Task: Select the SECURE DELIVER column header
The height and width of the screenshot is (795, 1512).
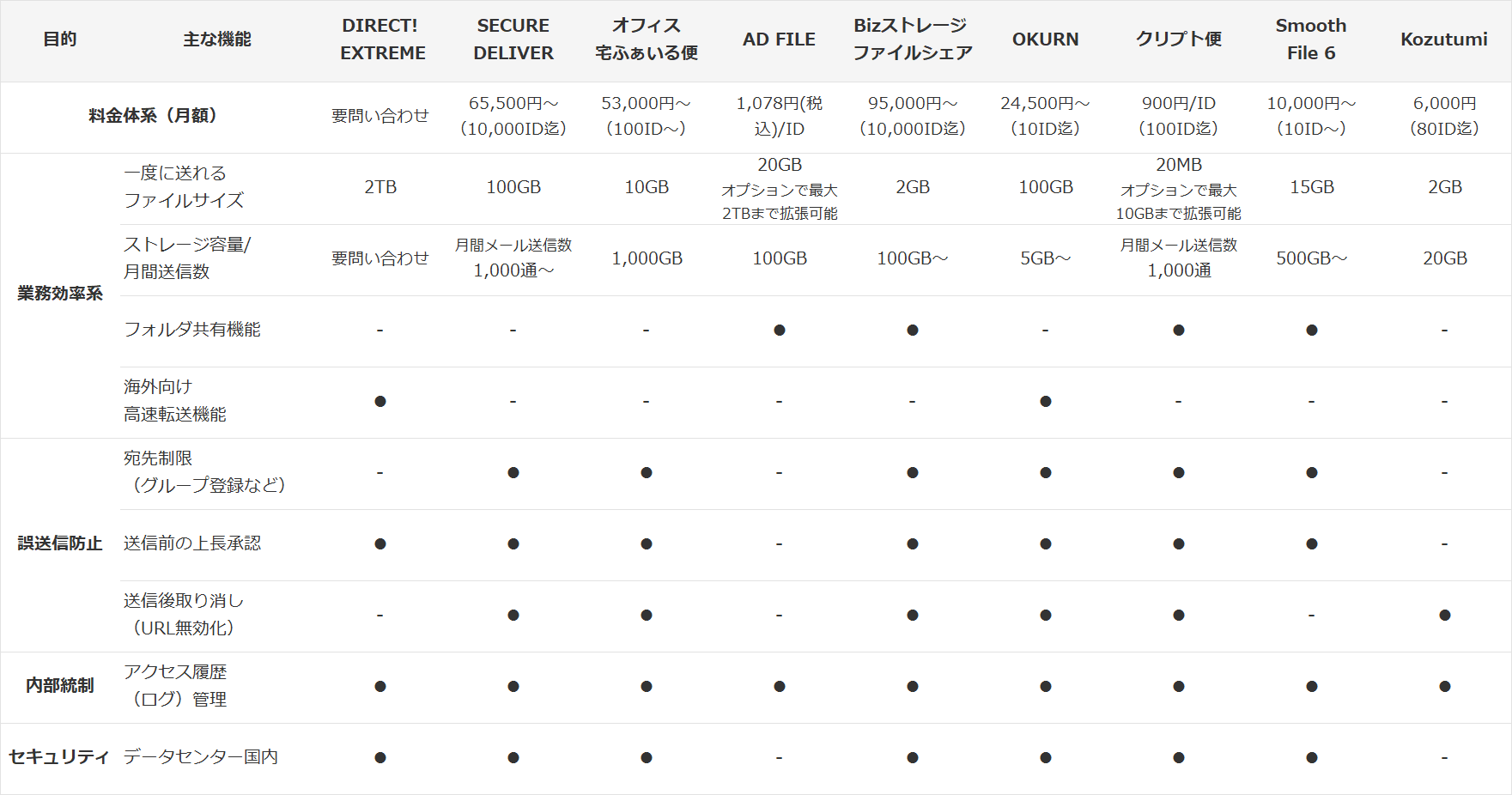Action: (x=513, y=39)
